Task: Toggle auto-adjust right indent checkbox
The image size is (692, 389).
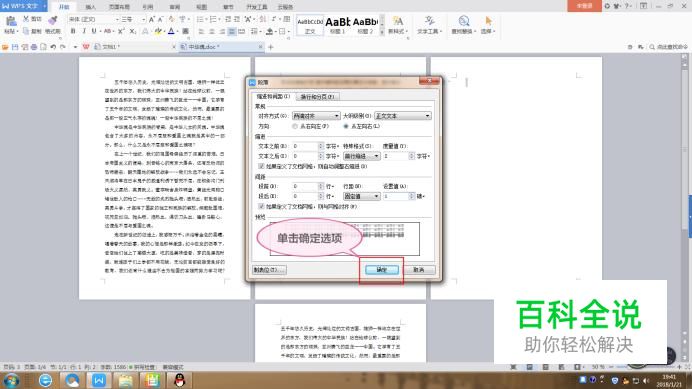Action: pyautogui.click(x=261, y=166)
